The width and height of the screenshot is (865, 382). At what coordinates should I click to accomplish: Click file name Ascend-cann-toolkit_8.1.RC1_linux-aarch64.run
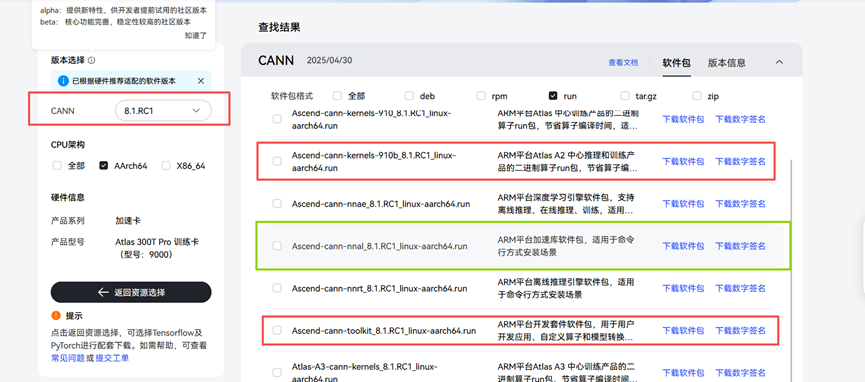384,331
